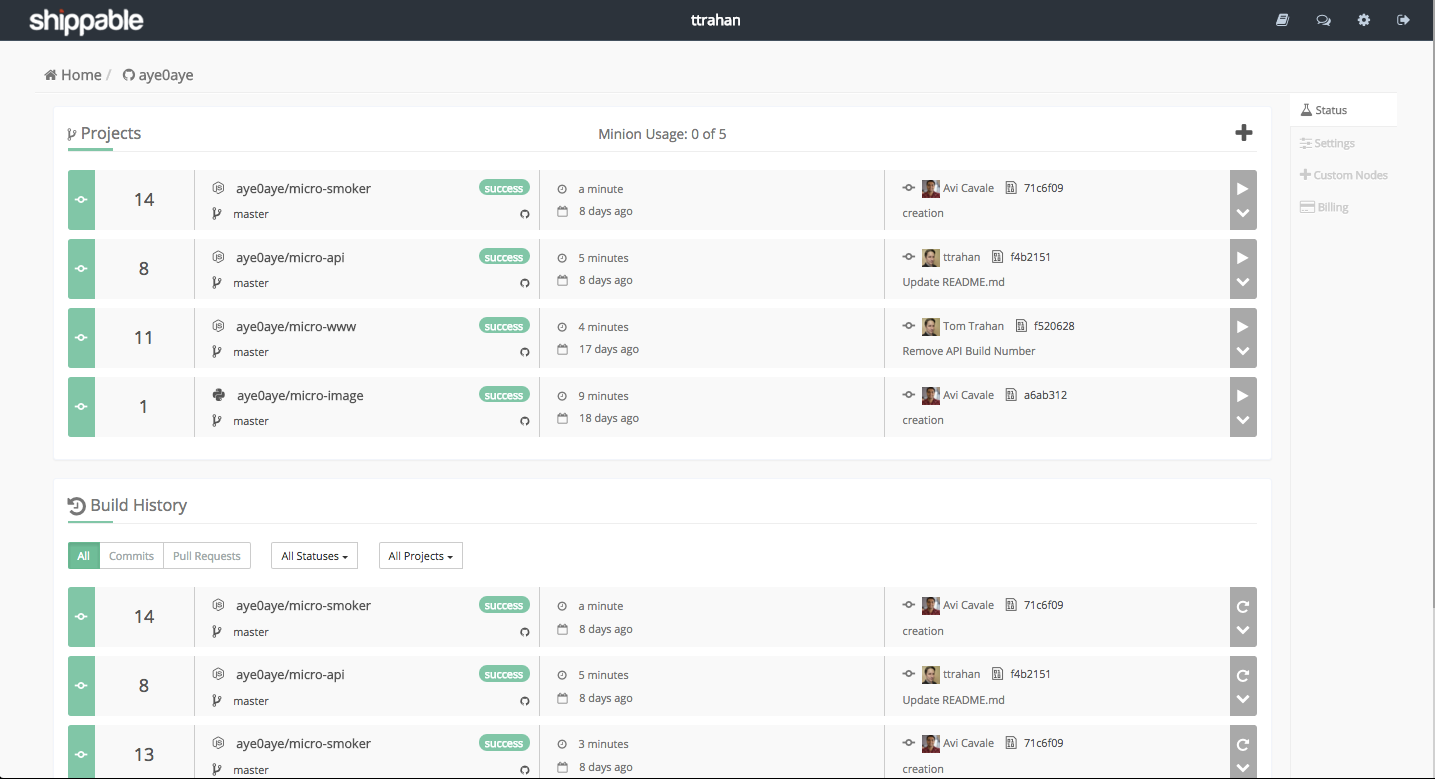Rebuild micro-smoker build 14 in history
1435x779 pixels.
(x=1243, y=606)
